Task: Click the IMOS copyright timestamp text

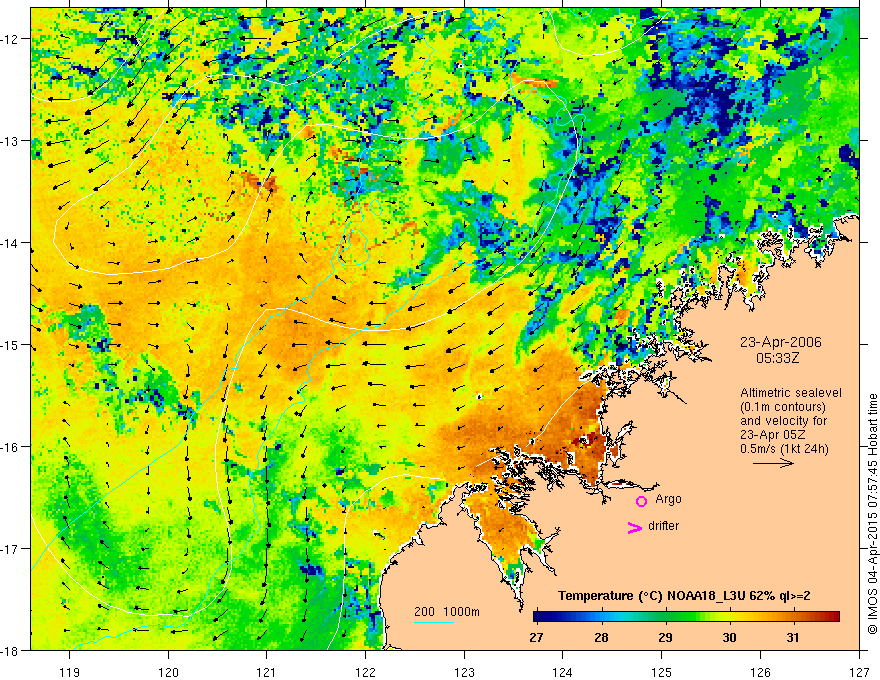Action: point(872,514)
